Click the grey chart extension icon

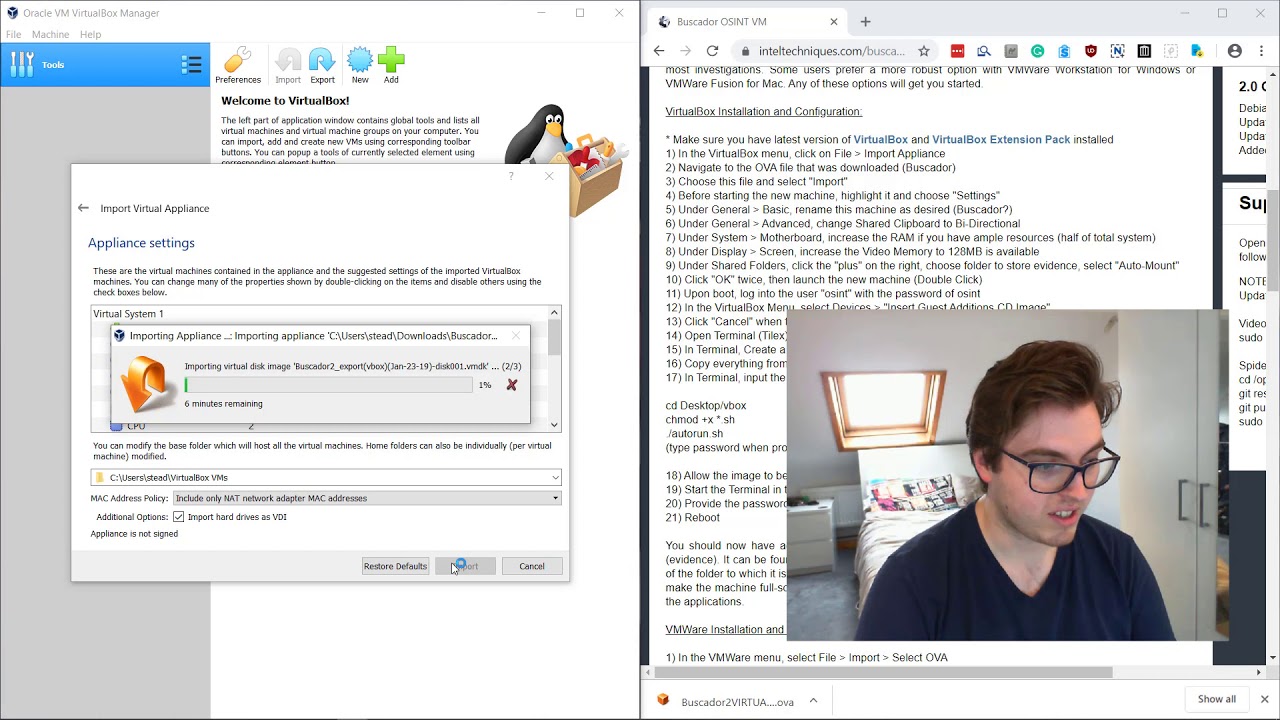[x=1011, y=51]
